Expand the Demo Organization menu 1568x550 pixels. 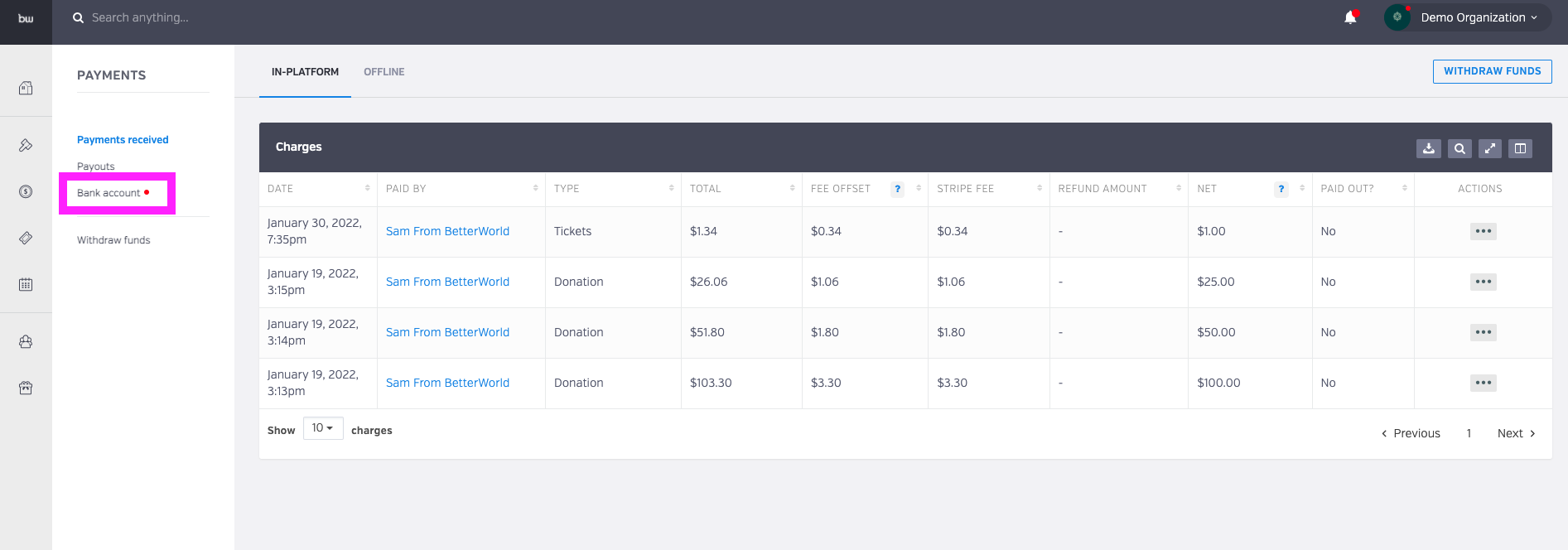1468,17
